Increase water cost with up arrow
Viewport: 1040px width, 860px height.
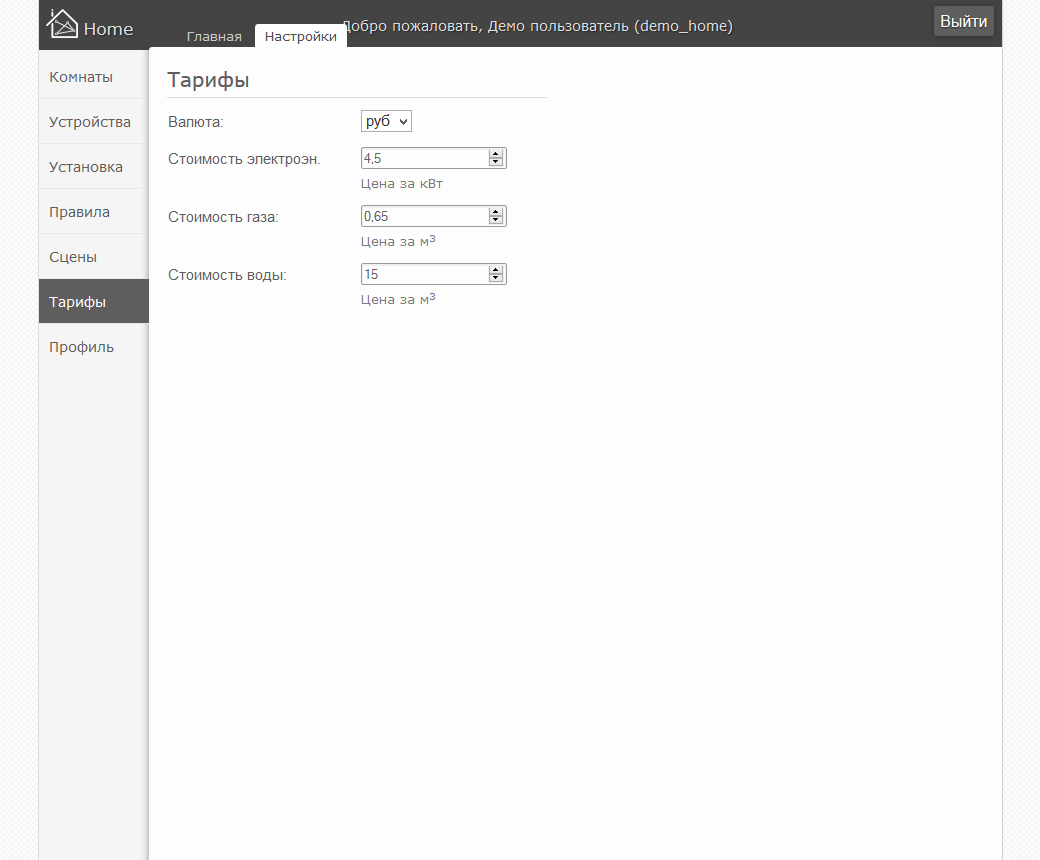point(495,270)
